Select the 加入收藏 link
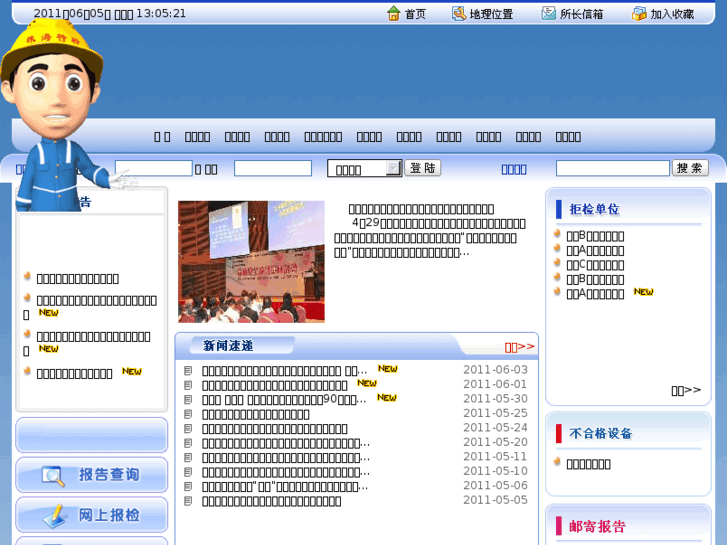This screenshot has height=545, width=727. point(672,14)
